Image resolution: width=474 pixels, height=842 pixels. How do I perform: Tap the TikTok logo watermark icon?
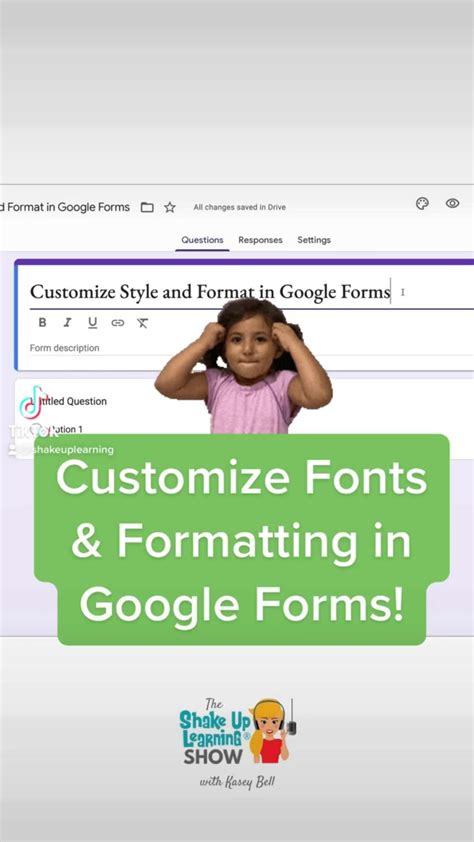pos(33,403)
